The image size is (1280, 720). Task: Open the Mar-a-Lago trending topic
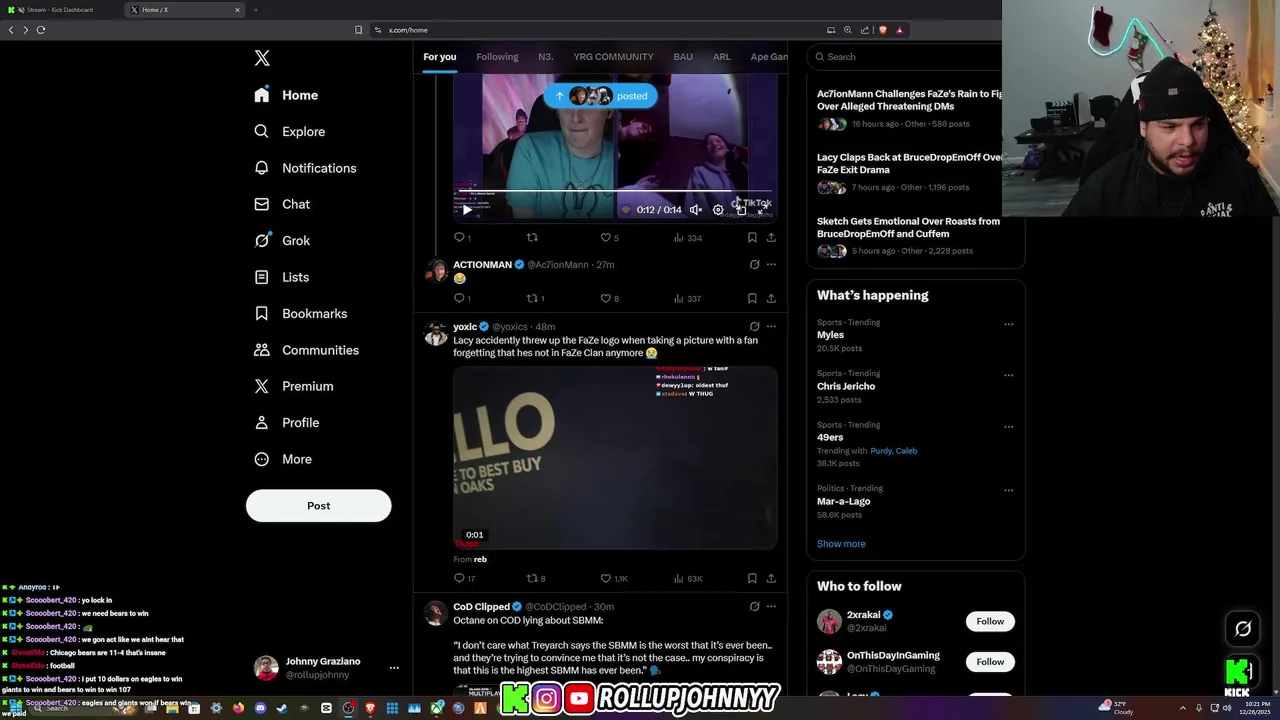click(843, 501)
